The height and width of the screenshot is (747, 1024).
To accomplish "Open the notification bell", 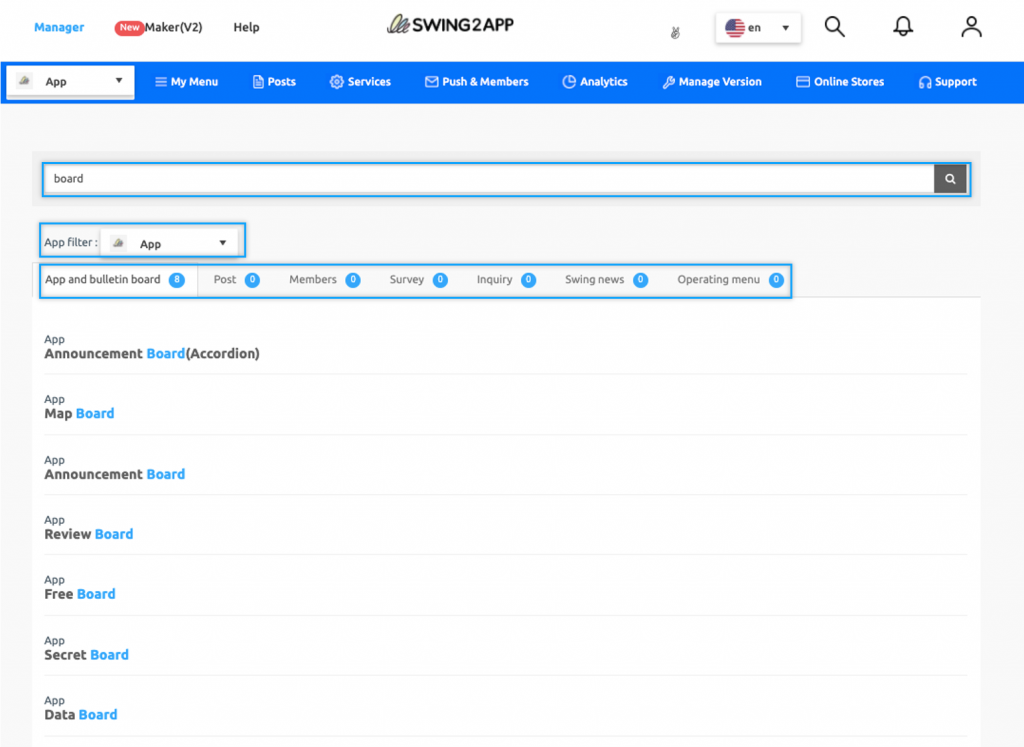I will (x=903, y=27).
